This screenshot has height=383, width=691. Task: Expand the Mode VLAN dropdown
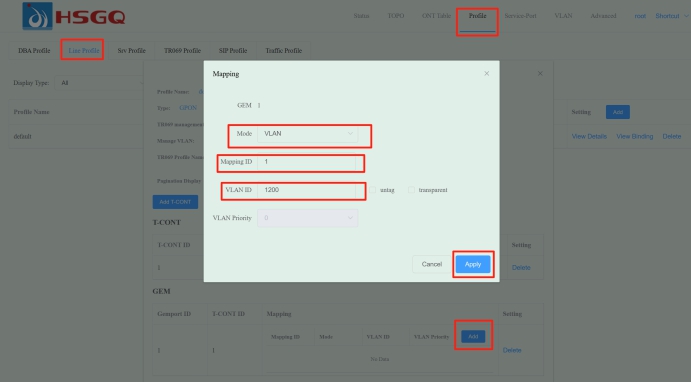(307, 134)
